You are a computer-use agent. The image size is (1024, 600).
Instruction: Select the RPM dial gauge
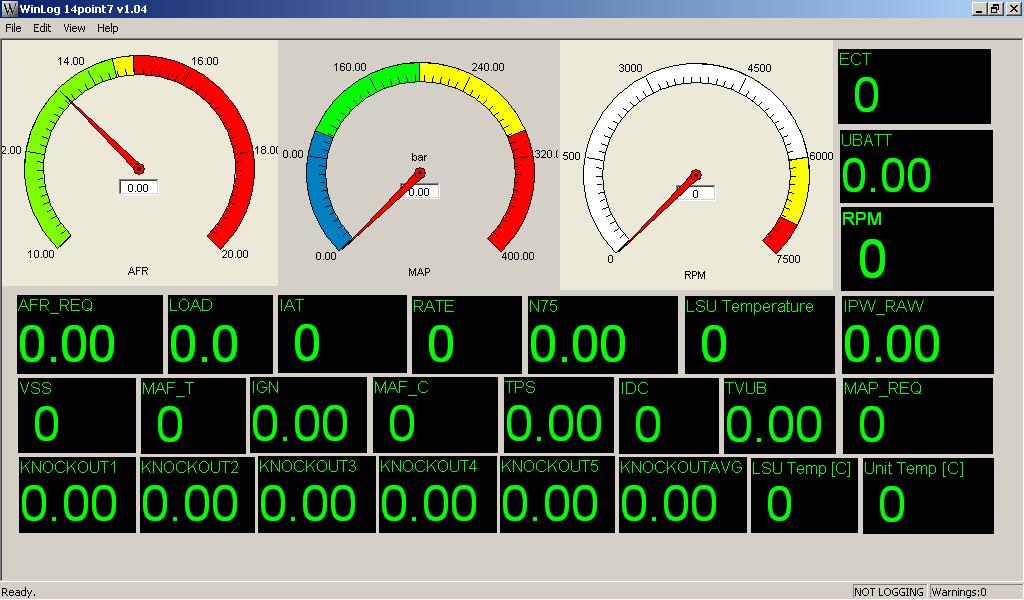[696, 165]
